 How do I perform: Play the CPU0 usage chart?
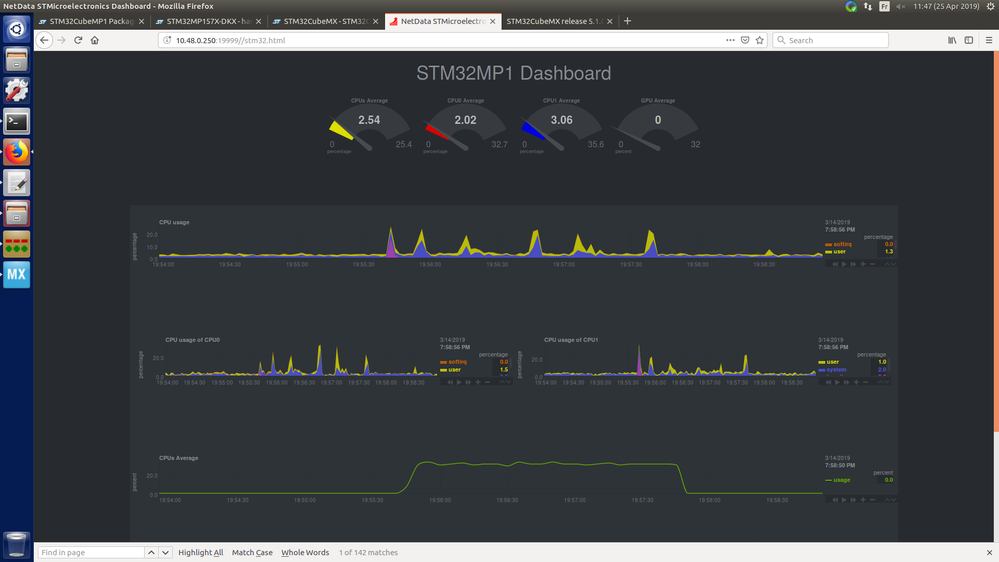pyautogui.click(x=459, y=382)
